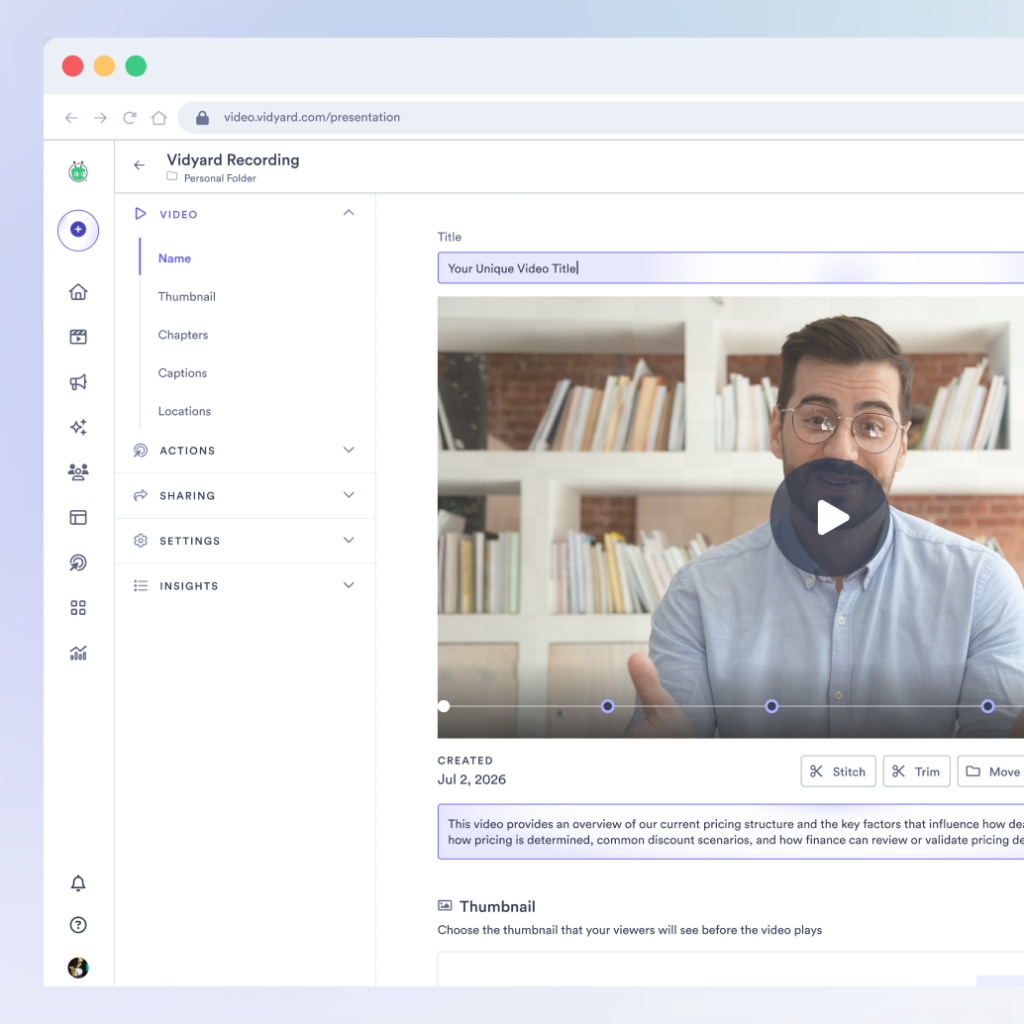
Task: Click the padlock icon in address bar
Action: point(202,118)
